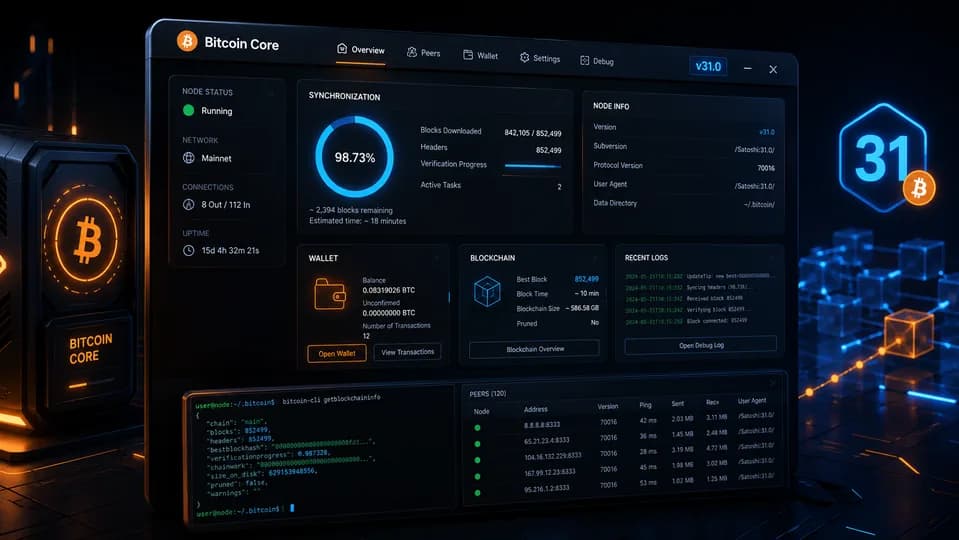
Task: Click the 'bitcoin-cli getblockchaininfo' command text
Action: pyautogui.click(x=331, y=399)
